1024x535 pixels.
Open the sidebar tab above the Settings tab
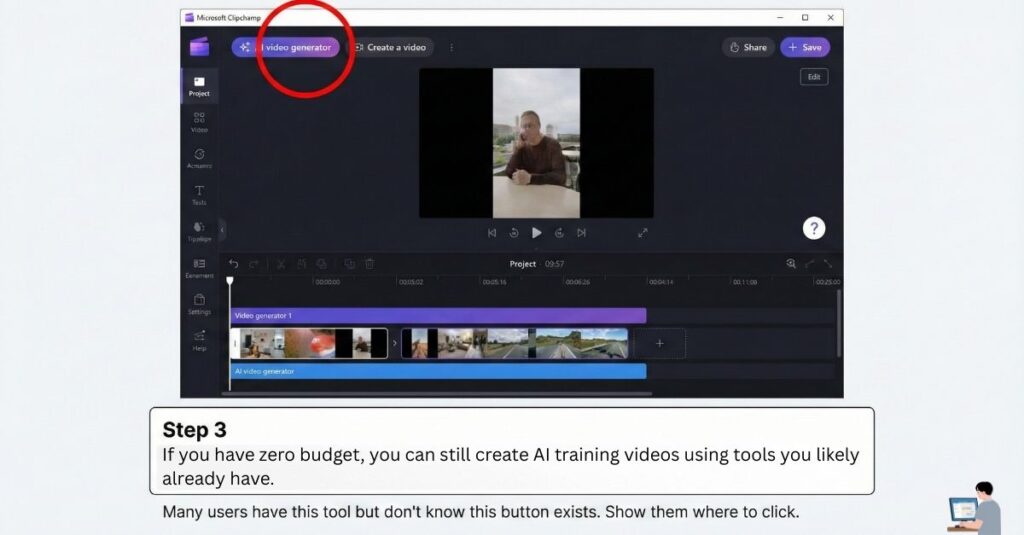point(199,268)
